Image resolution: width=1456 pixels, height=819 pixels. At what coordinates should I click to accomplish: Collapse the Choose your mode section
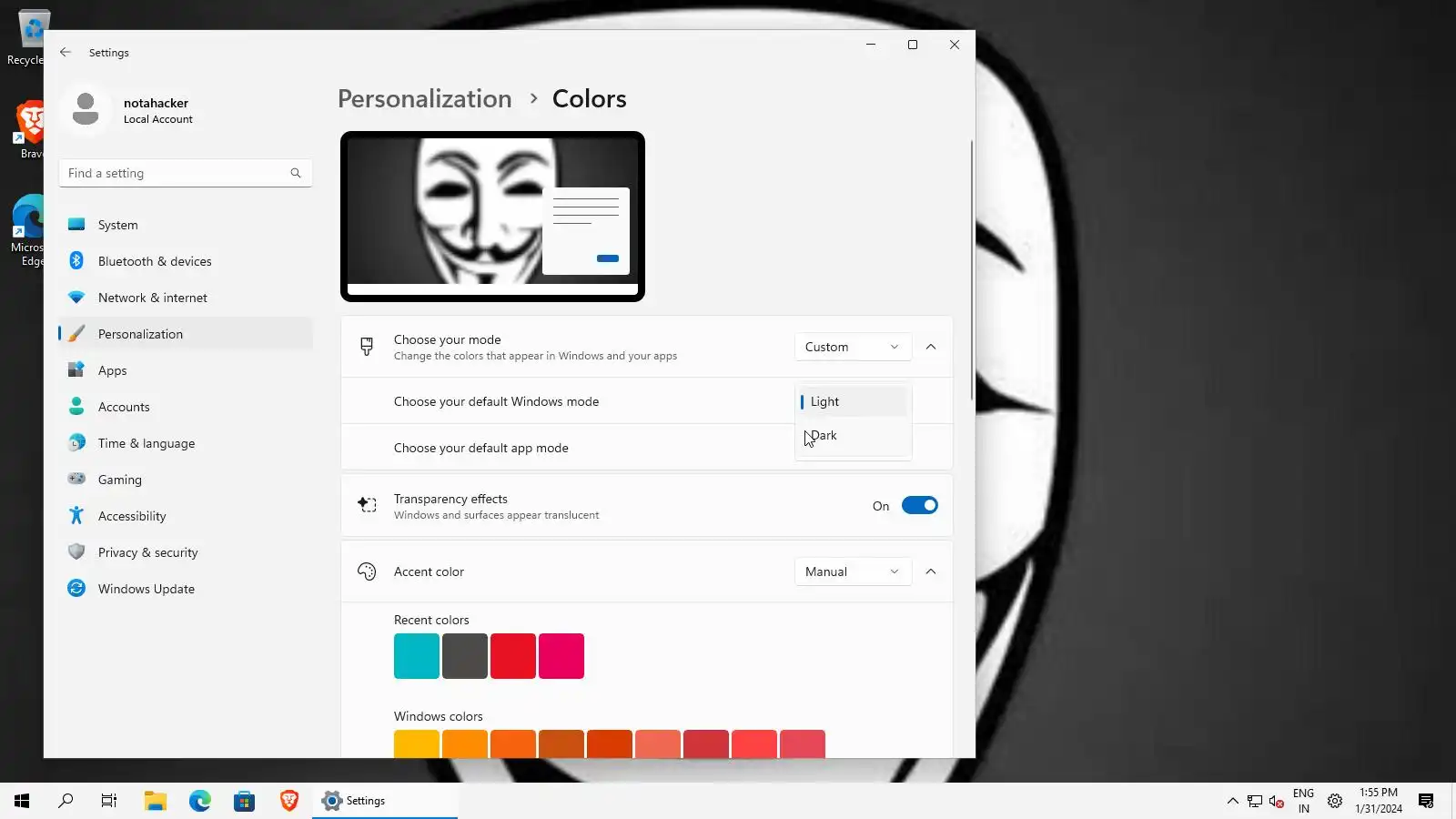pos(931,347)
